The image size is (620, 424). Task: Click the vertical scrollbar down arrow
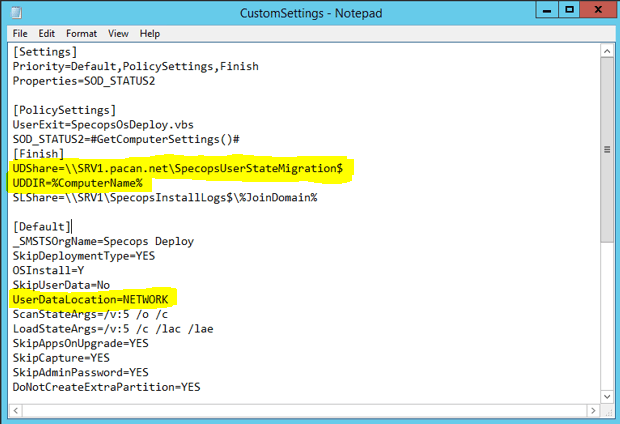click(607, 396)
